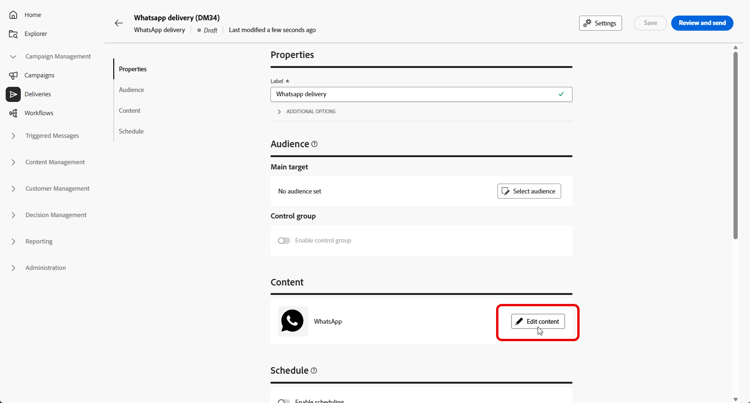Click Select audience button
The width and height of the screenshot is (750, 403).
pyautogui.click(x=529, y=191)
